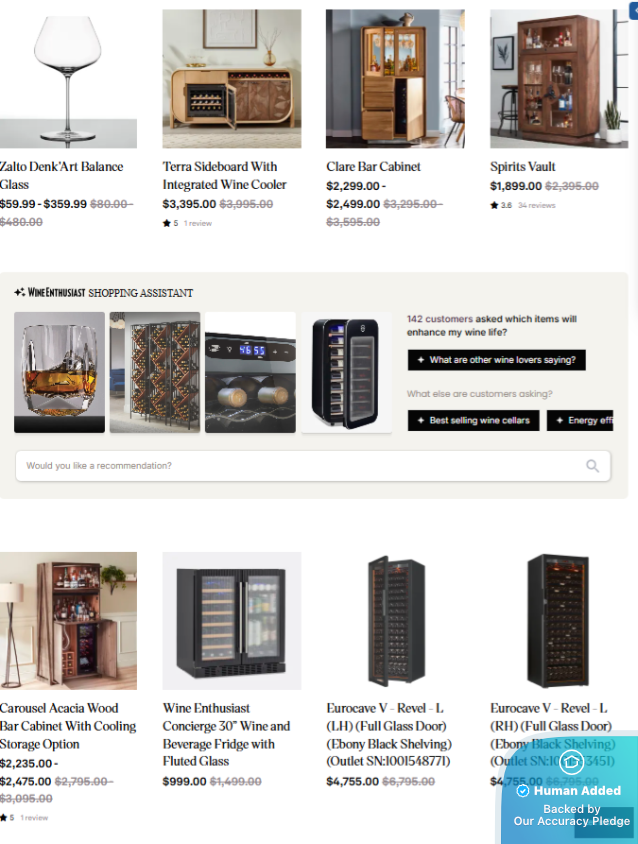
Task: Open the Zalto Denk'Art Balance Glass product link
Action: pos(61,175)
